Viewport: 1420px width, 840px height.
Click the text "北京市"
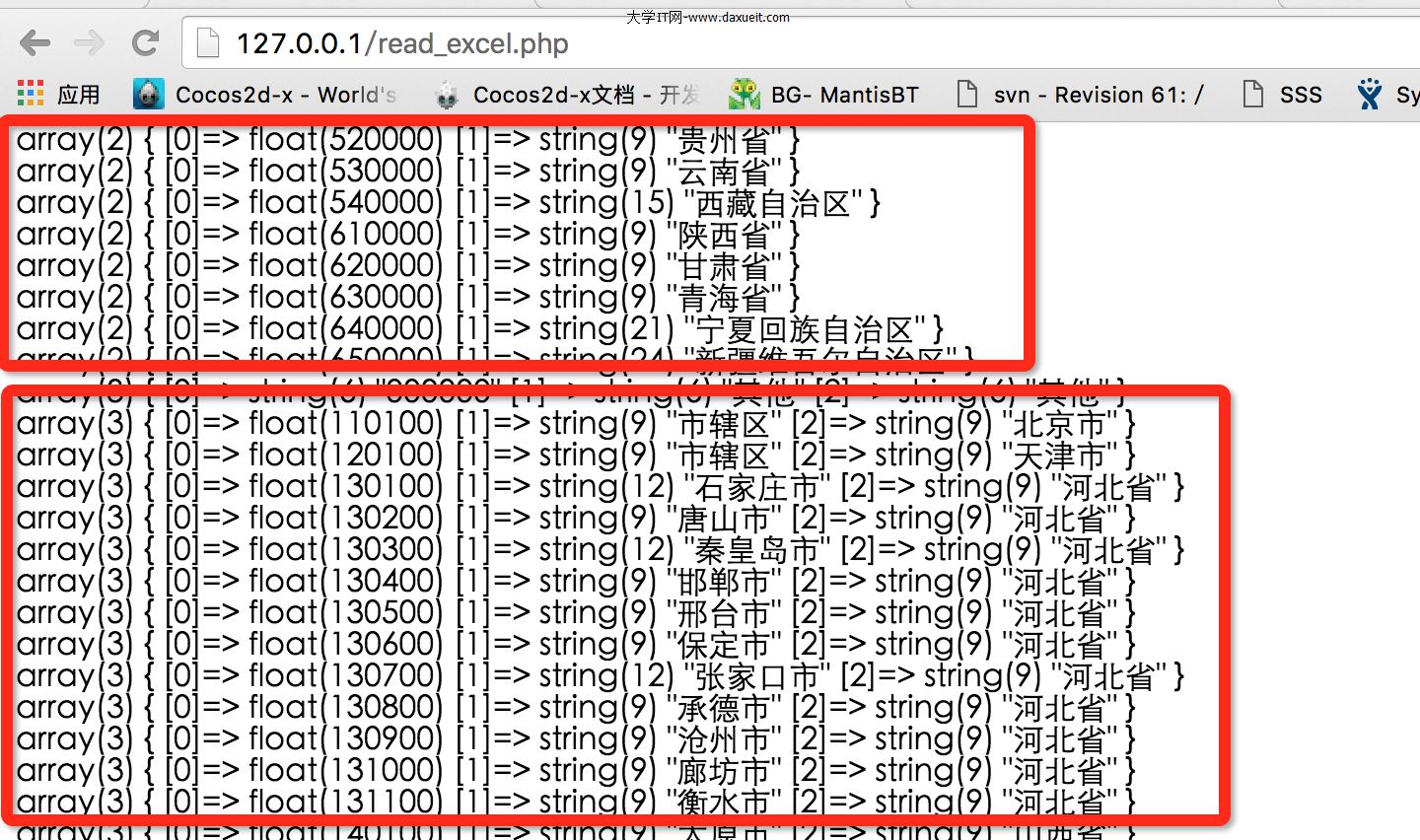1060,423
